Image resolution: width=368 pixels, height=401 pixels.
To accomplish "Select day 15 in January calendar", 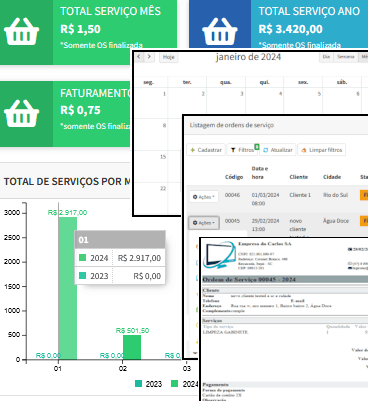I will coord(163,157).
